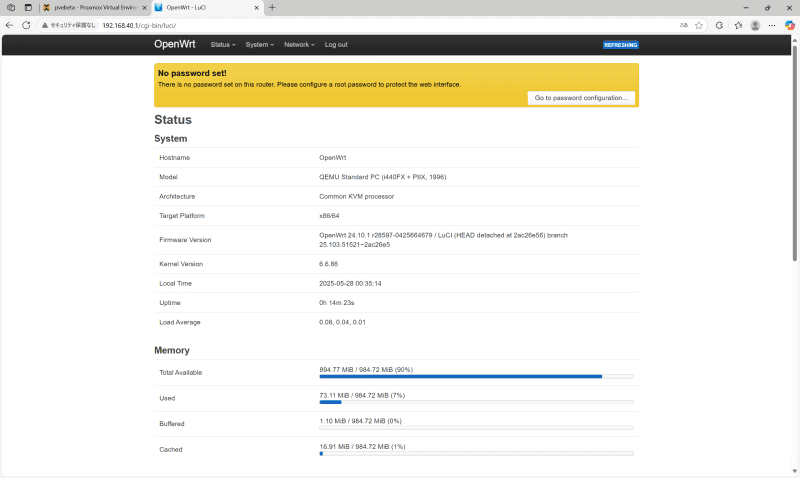Click the browser back arrow
Viewport: 800px width, 478px height.
click(x=9, y=25)
